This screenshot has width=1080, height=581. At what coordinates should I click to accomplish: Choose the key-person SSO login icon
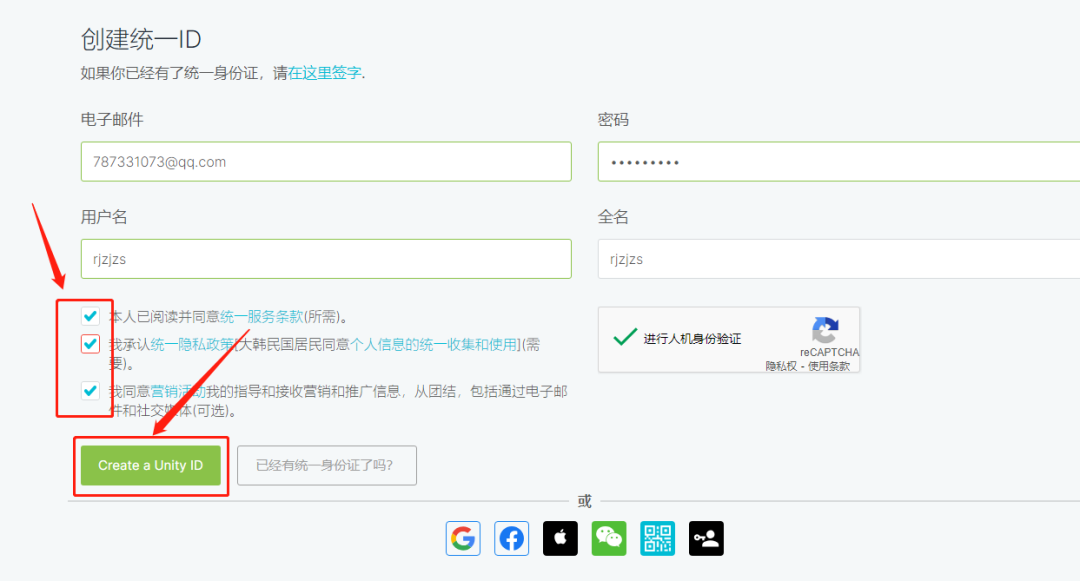point(706,538)
